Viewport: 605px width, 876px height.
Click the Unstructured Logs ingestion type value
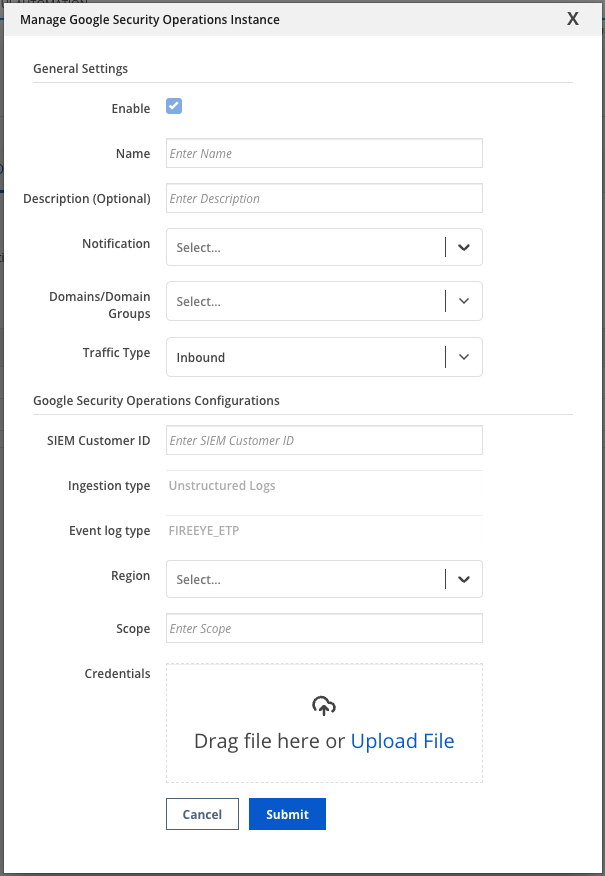(x=222, y=485)
